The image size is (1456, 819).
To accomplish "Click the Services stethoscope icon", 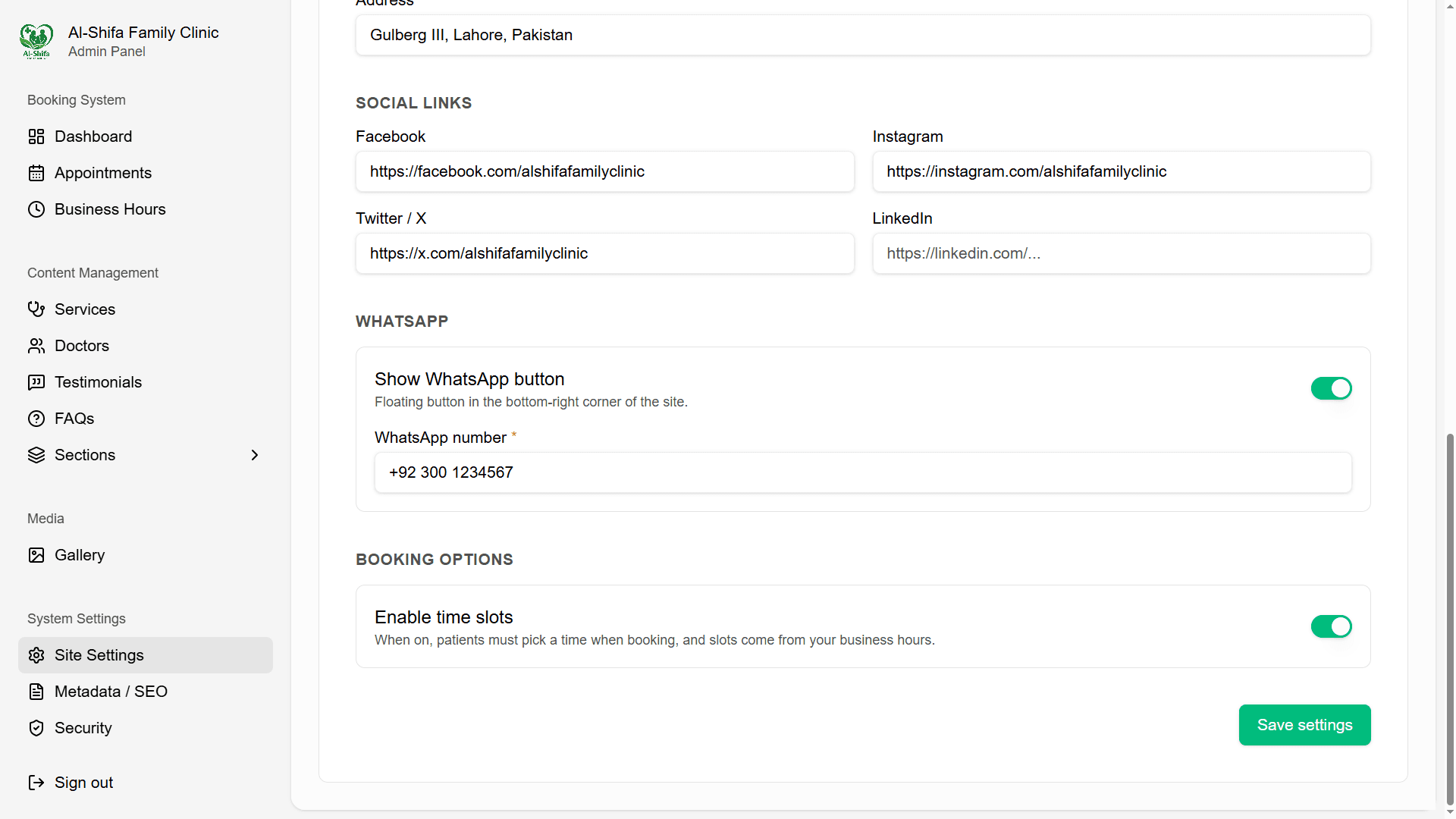I will 36,309.
